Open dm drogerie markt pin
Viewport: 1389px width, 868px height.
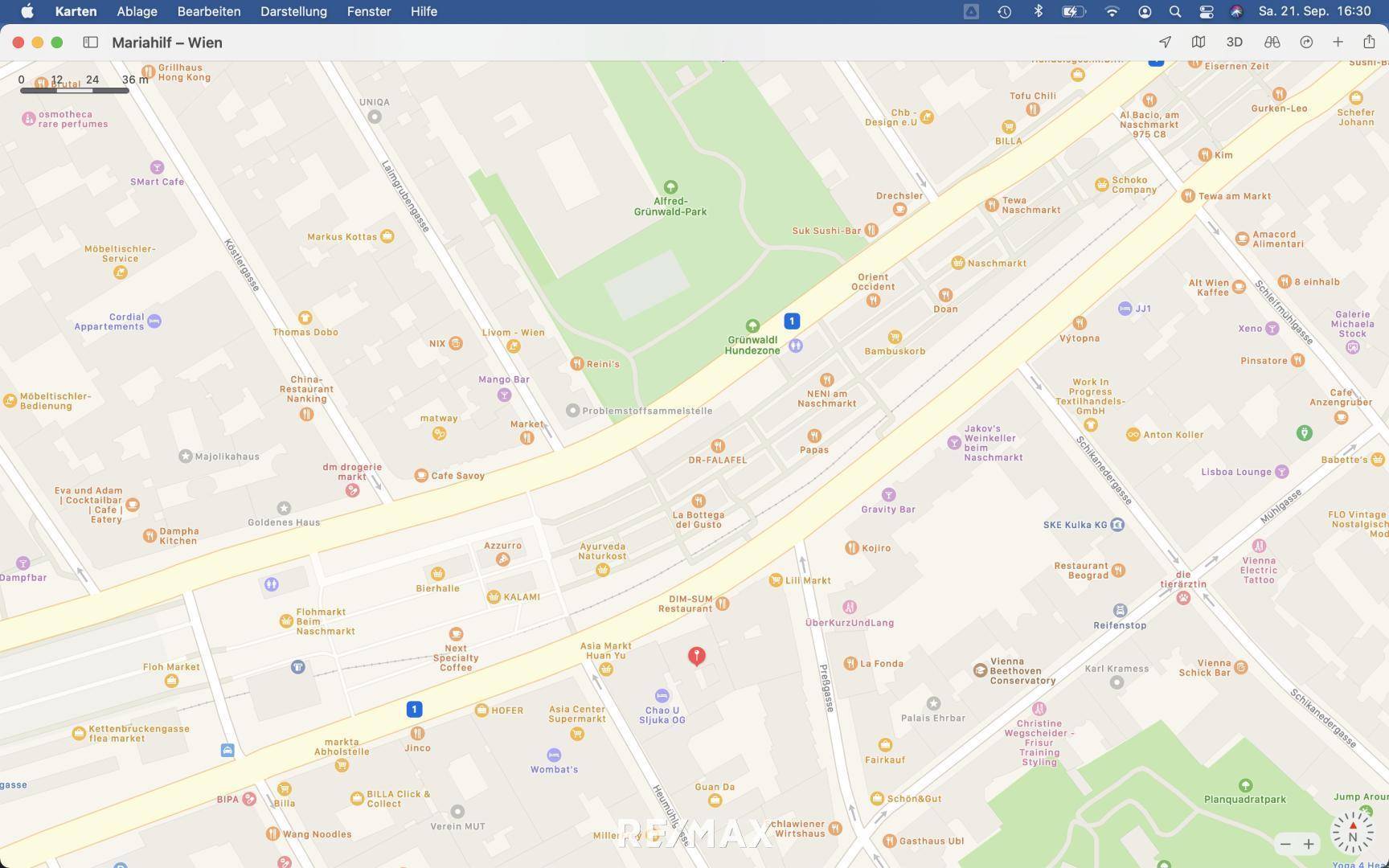click(x=352, y=490)
